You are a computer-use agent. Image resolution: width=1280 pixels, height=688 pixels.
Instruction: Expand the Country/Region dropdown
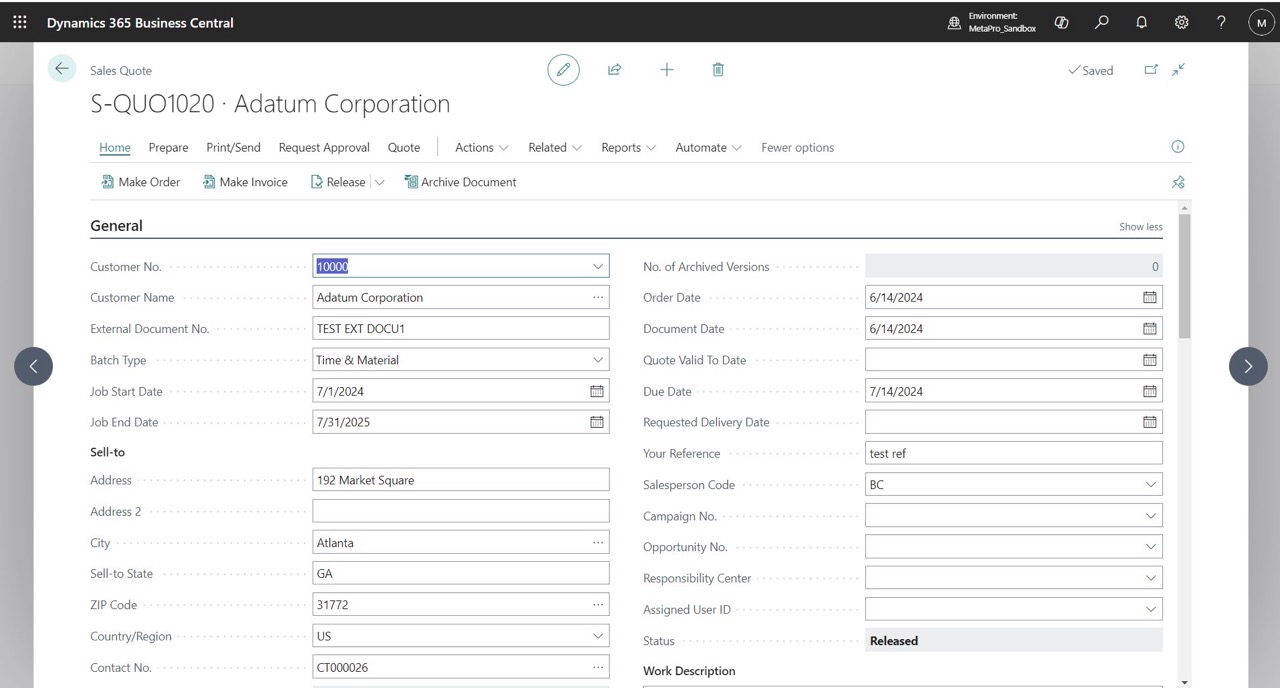598,636
